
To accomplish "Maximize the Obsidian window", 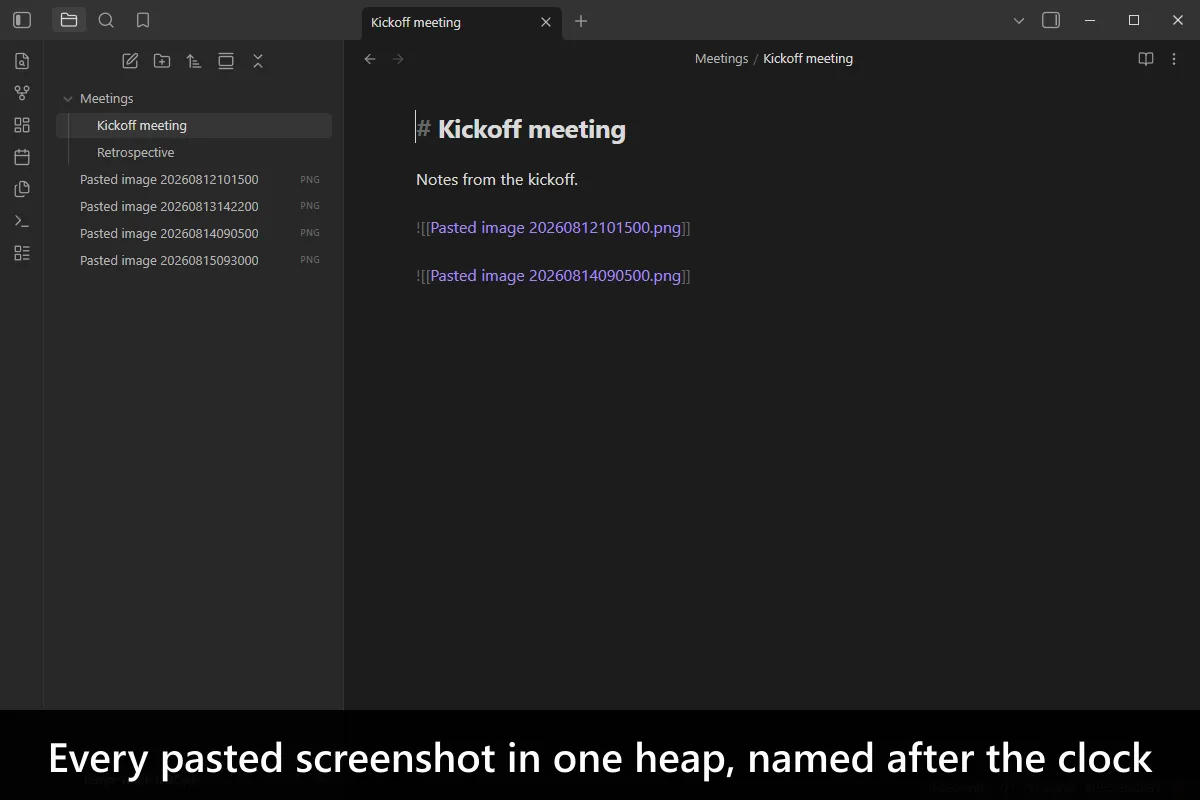I will 1134,20.
